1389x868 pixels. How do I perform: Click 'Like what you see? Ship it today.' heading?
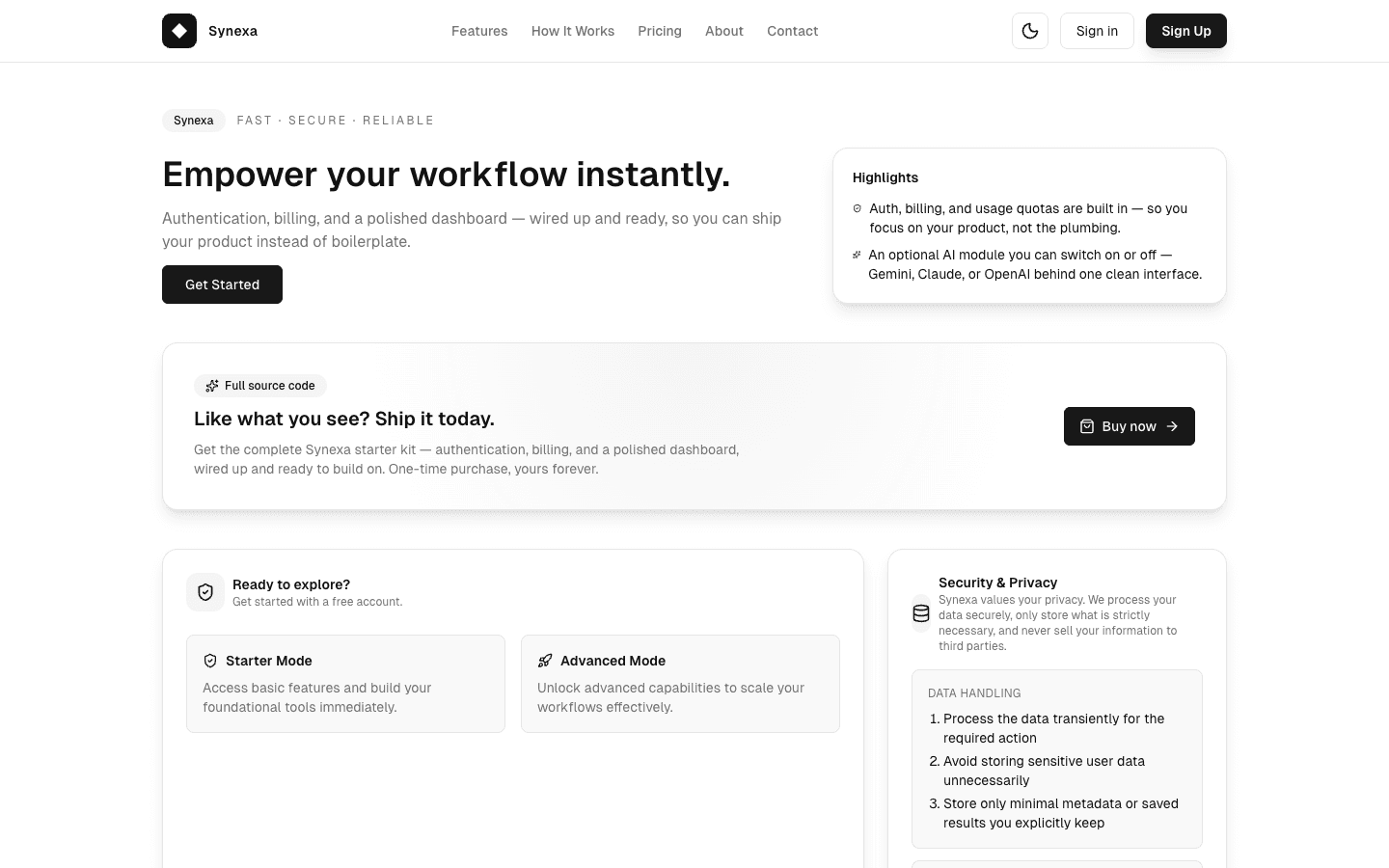point(344,419)
